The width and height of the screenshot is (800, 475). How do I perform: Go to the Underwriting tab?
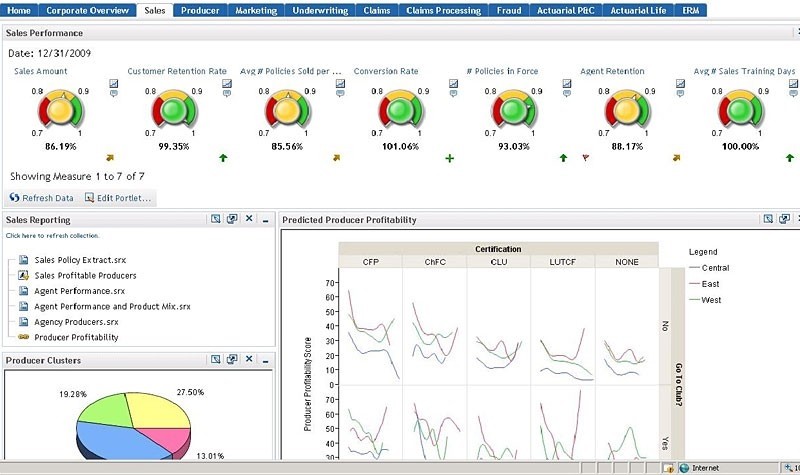[320, 10]
